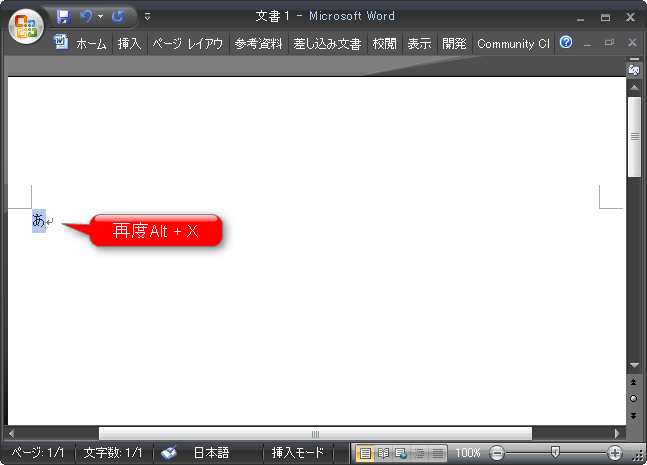The width and height of the screenshot is (647, 465).
Task: Open the 校閲 review tab
Action: point(384,44)
